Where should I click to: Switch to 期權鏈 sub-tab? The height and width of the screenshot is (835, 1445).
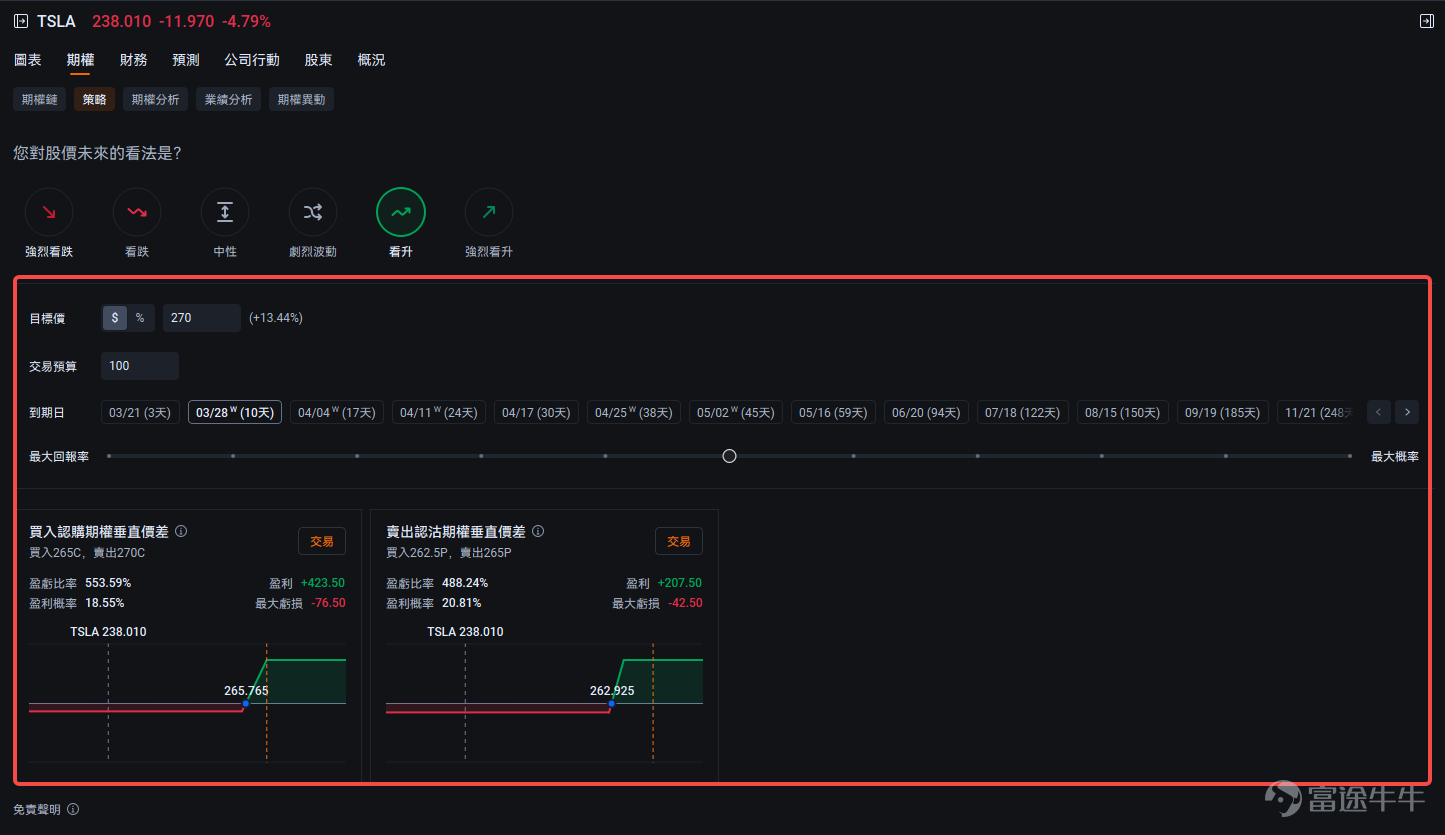click(x=40, y=99)
